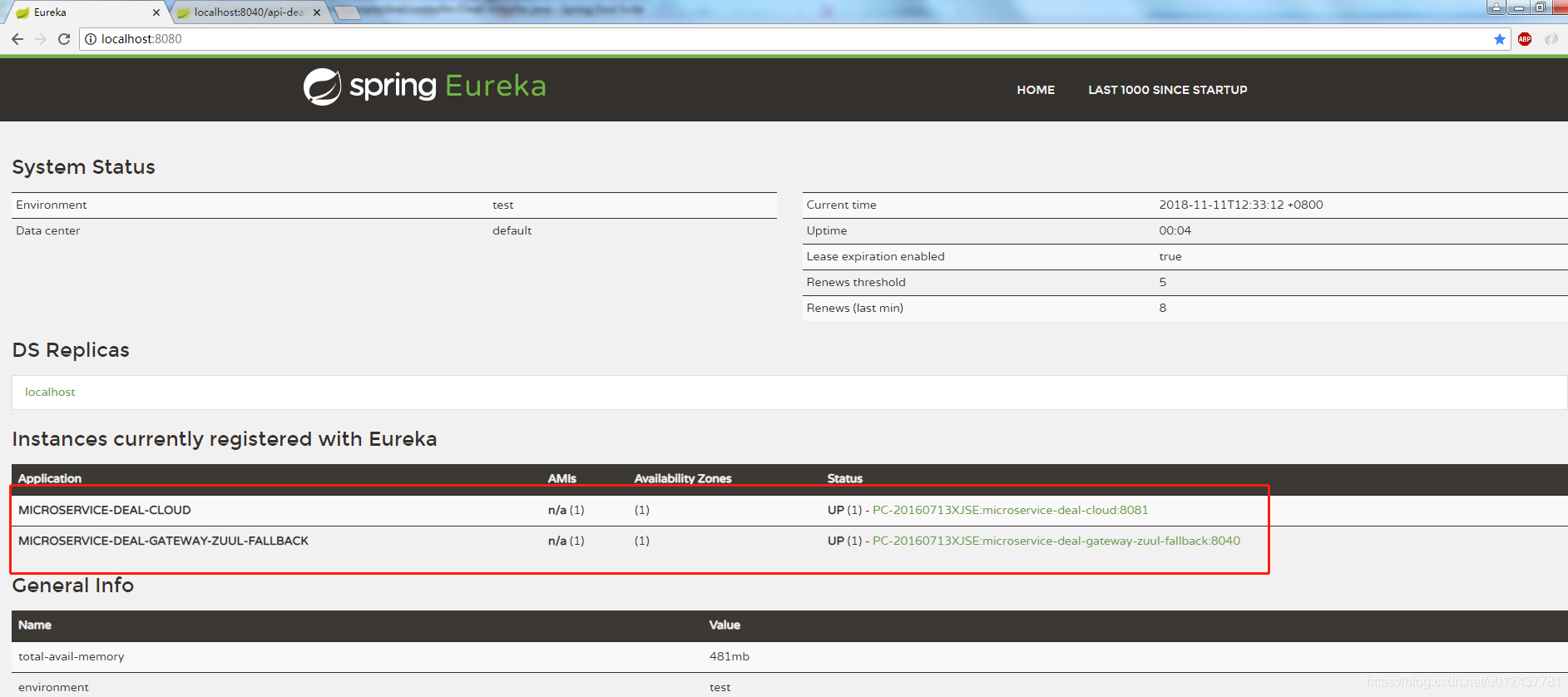Screen dimensions: 1568x697
Task: Click the Value header in General Info
Action: tap(725, 625)
